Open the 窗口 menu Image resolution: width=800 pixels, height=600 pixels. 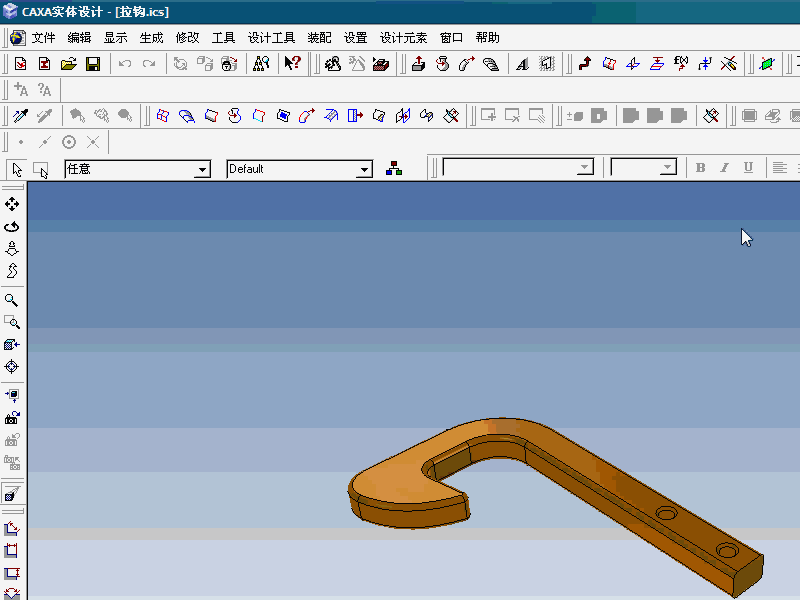tap(452, 38)
